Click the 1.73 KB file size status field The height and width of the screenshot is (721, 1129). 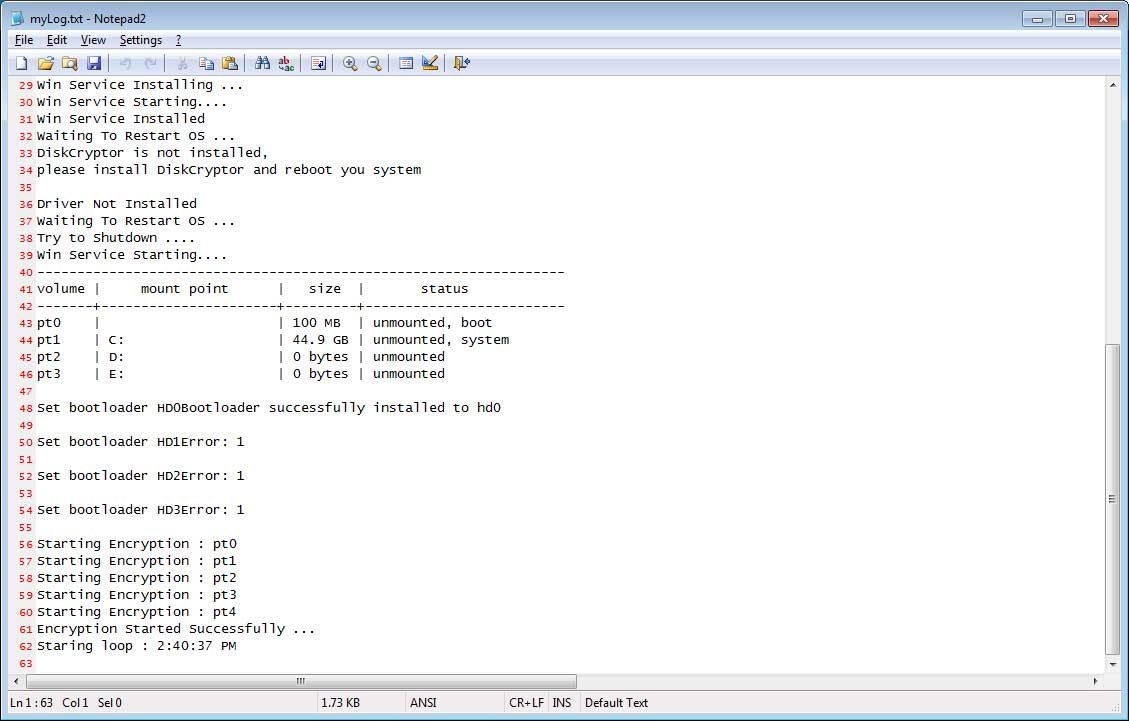(x=341, y=703)
